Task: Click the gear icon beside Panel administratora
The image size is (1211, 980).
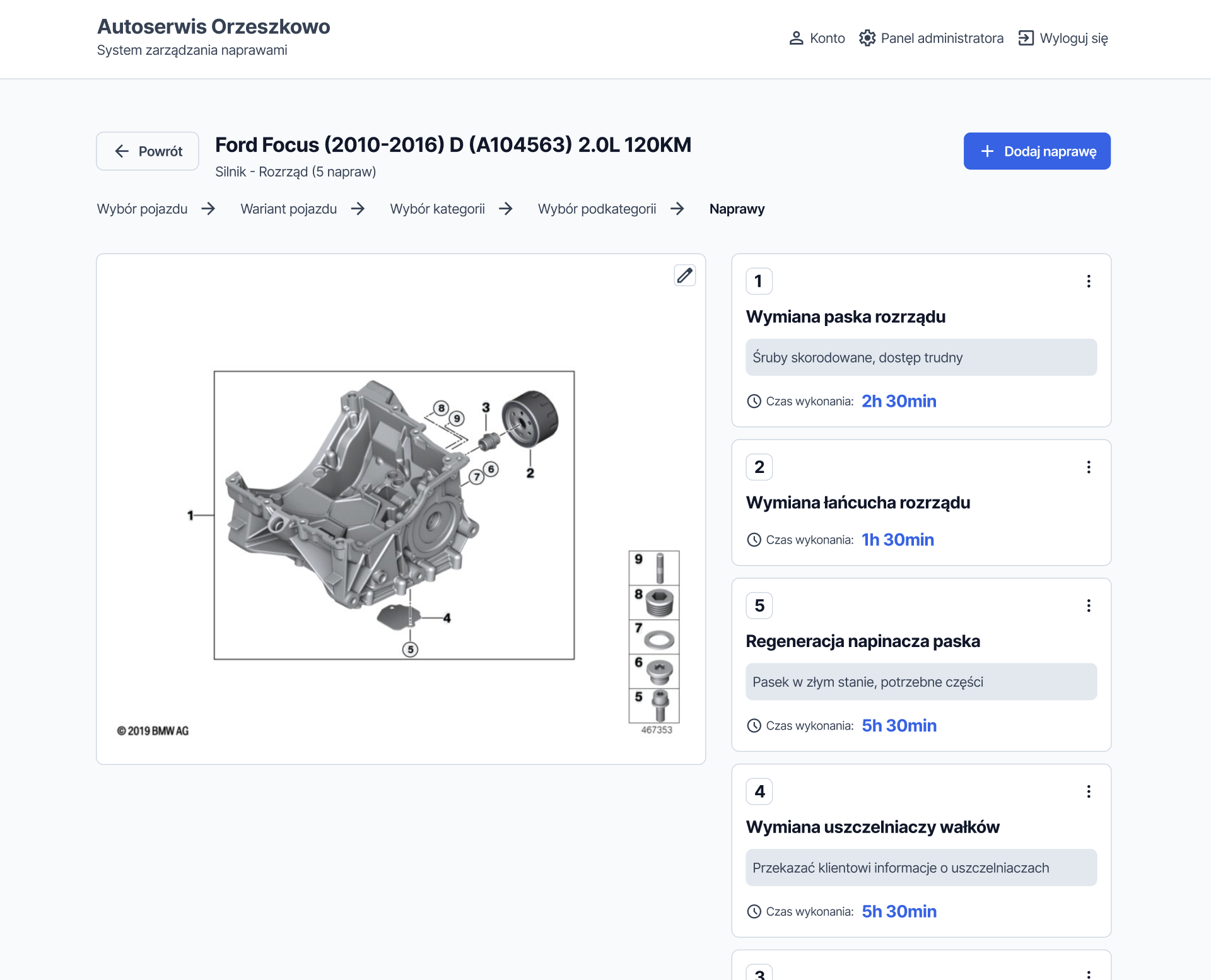Action: 867,38
